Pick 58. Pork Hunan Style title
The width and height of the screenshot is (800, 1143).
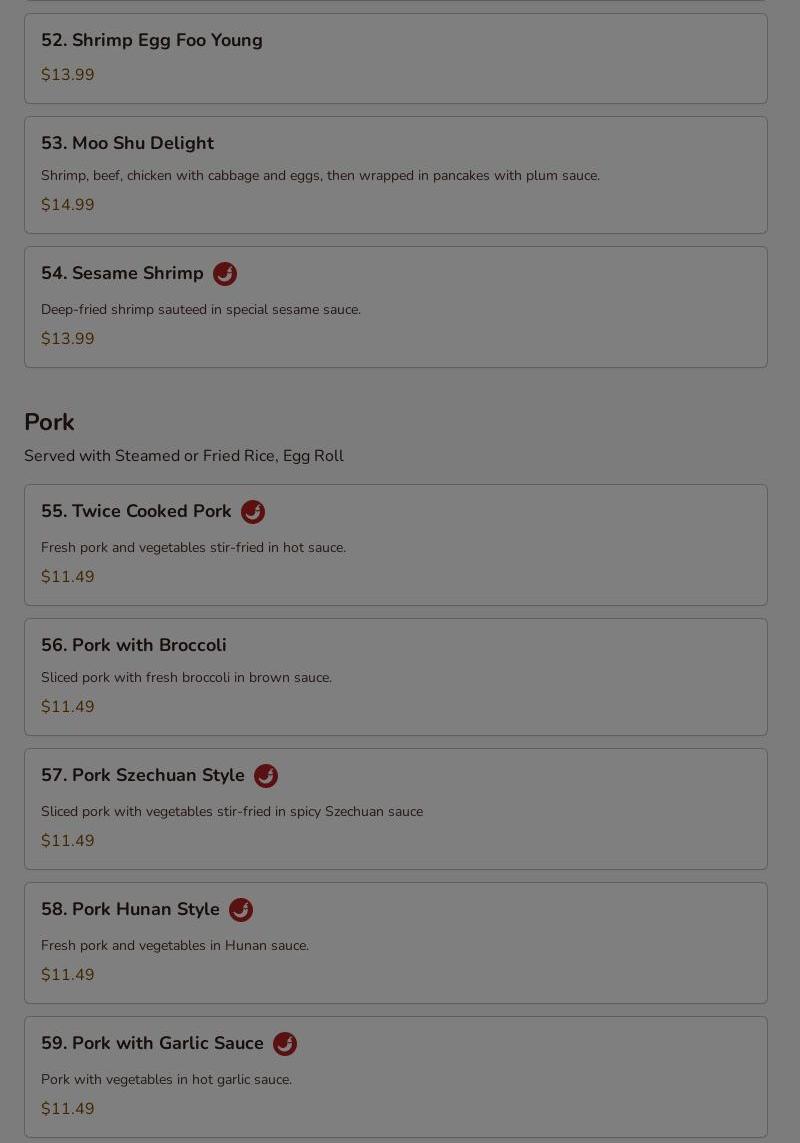(x=130, y=909)
